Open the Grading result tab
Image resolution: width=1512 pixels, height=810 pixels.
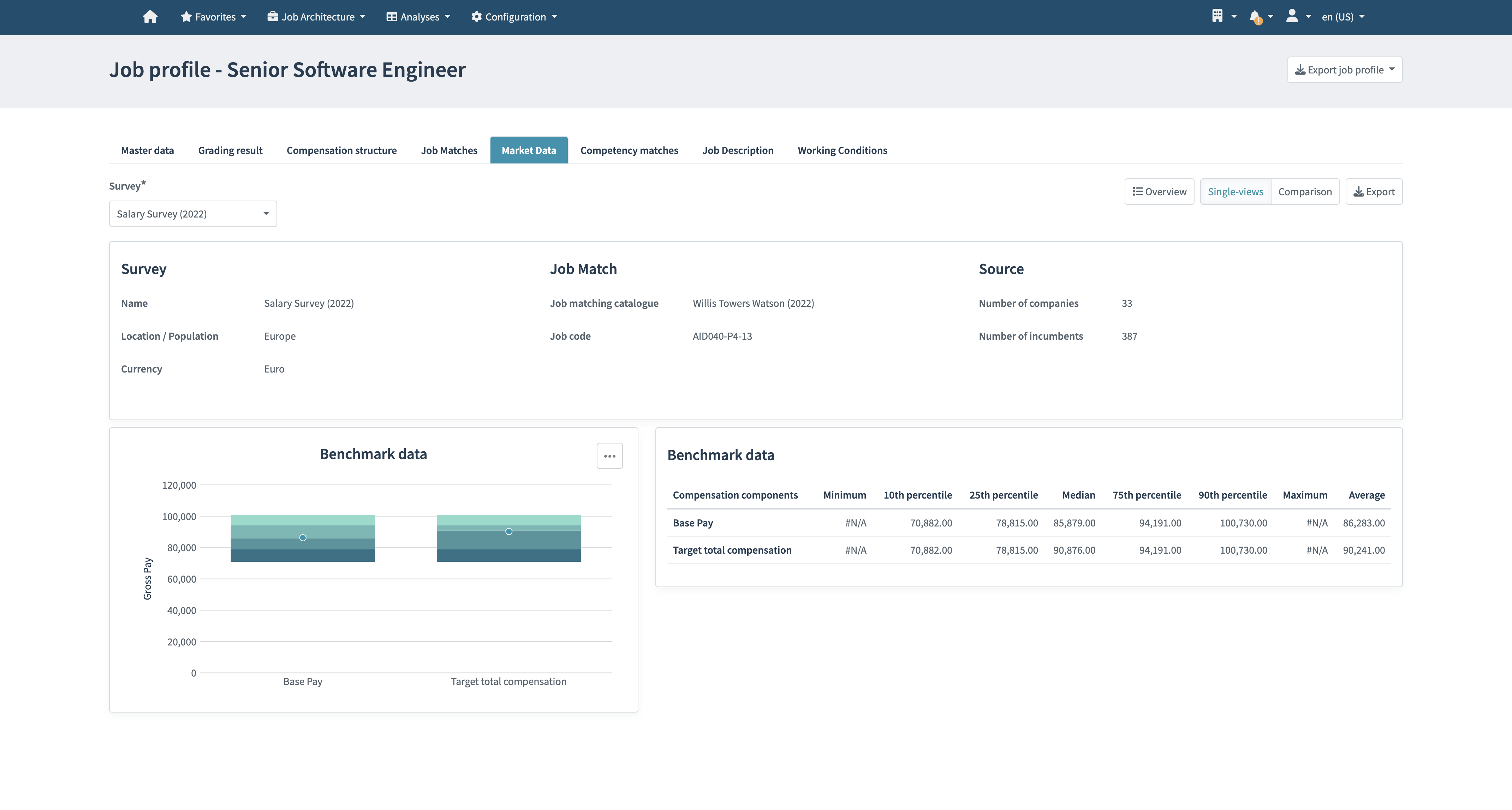pyautogui.click(x=230, y=150)
